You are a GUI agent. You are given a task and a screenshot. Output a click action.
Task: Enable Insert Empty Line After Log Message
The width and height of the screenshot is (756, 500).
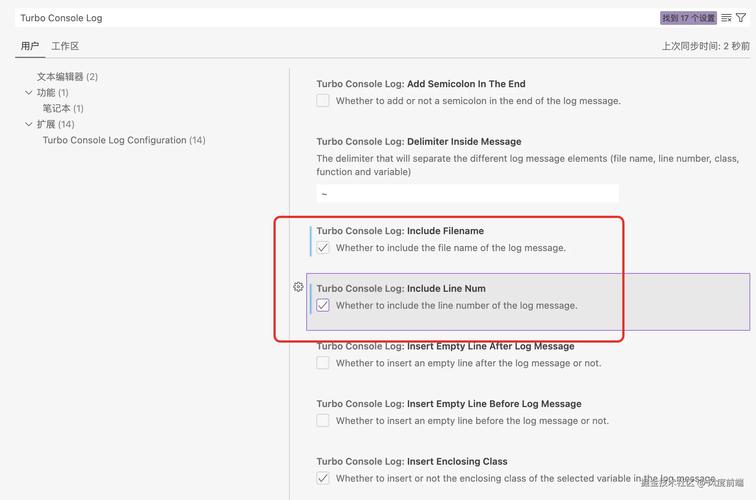pos(323,363)
